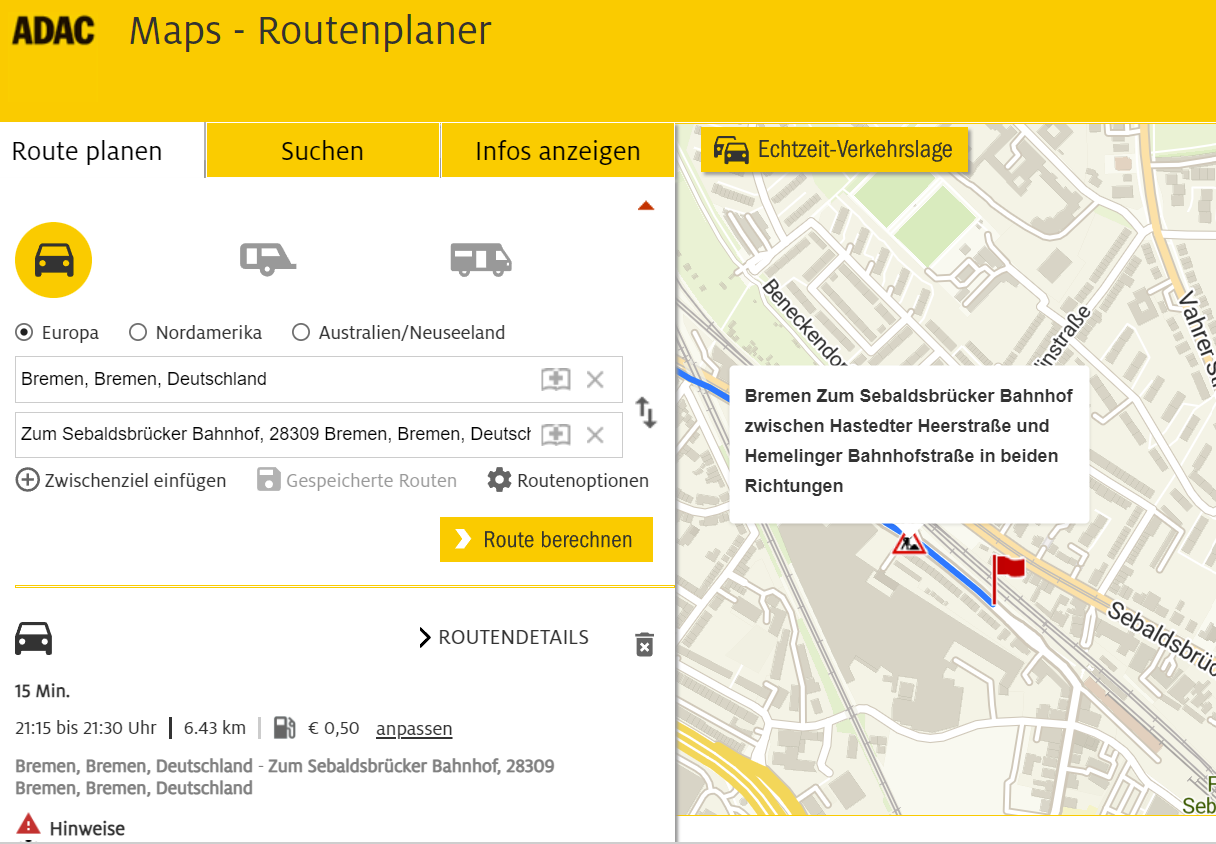Click the roadworks warning sign on map
Image resolution: width=1216 pixels, height=844 pixels.
point(908,542)
